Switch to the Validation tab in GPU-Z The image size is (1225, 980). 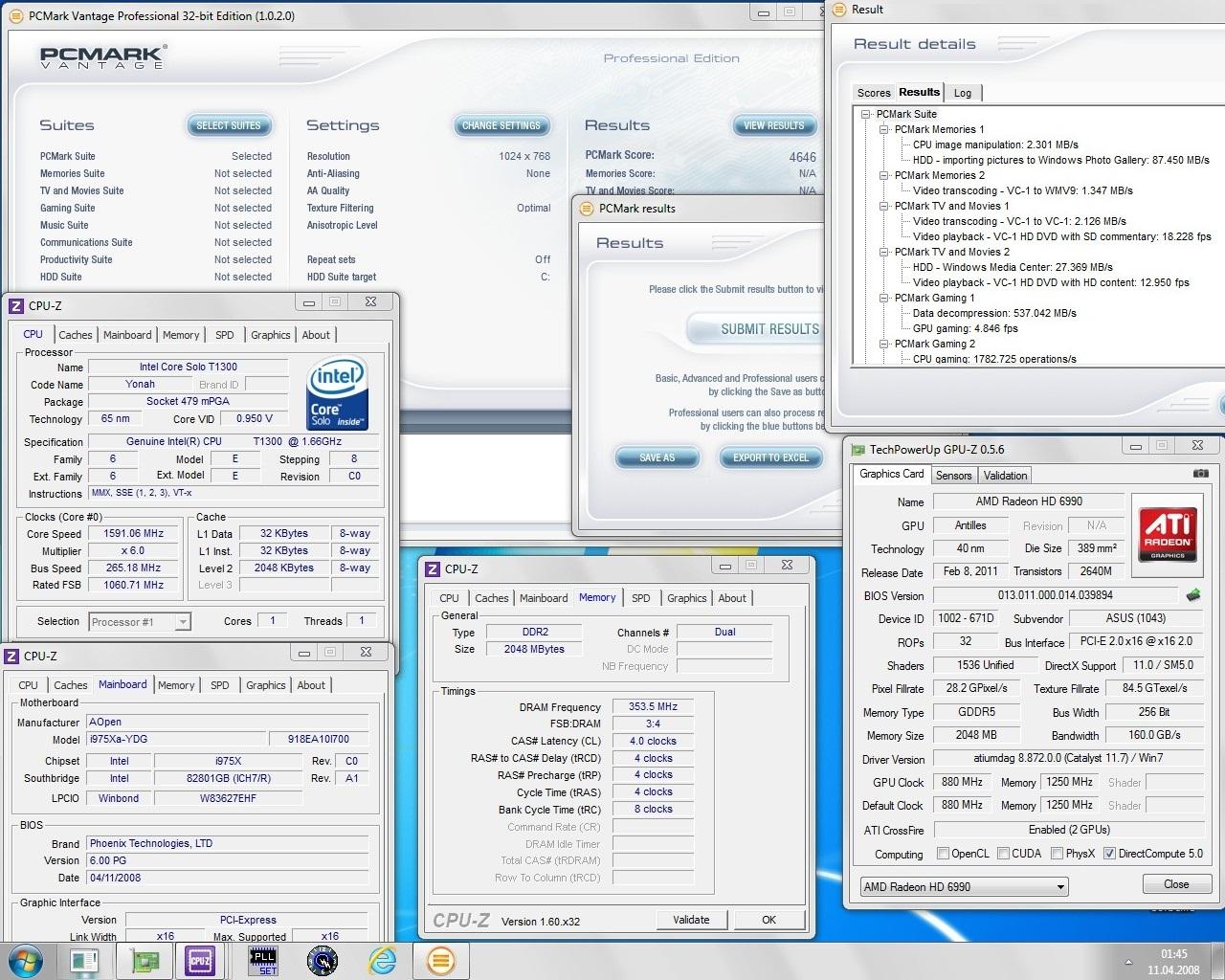point(1005,476)
